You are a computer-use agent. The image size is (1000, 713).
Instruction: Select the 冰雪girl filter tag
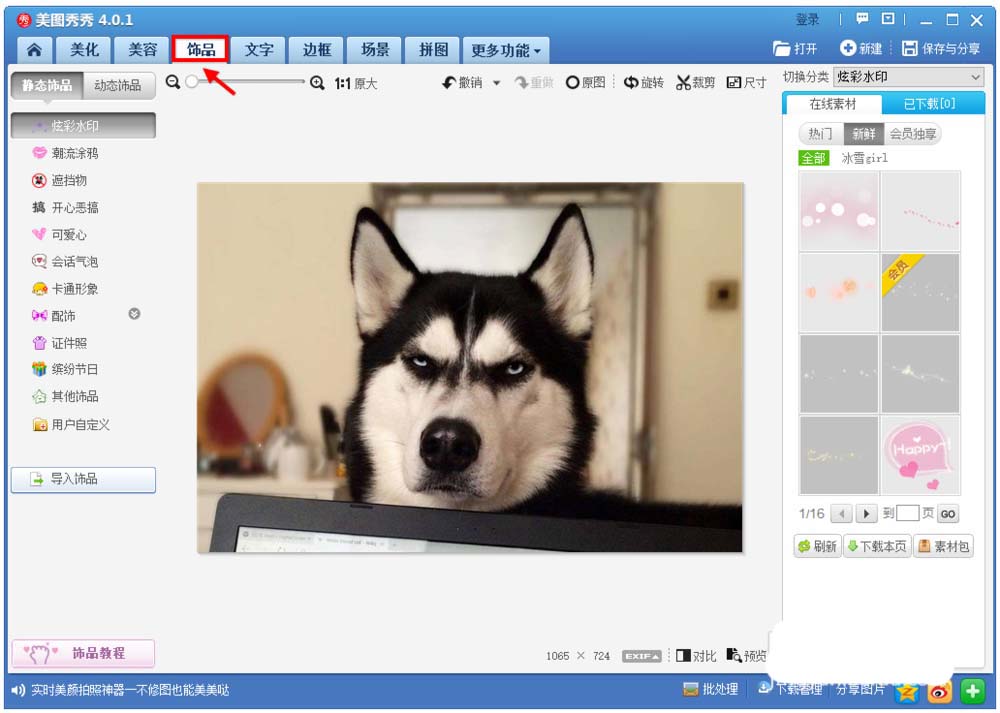865,158
